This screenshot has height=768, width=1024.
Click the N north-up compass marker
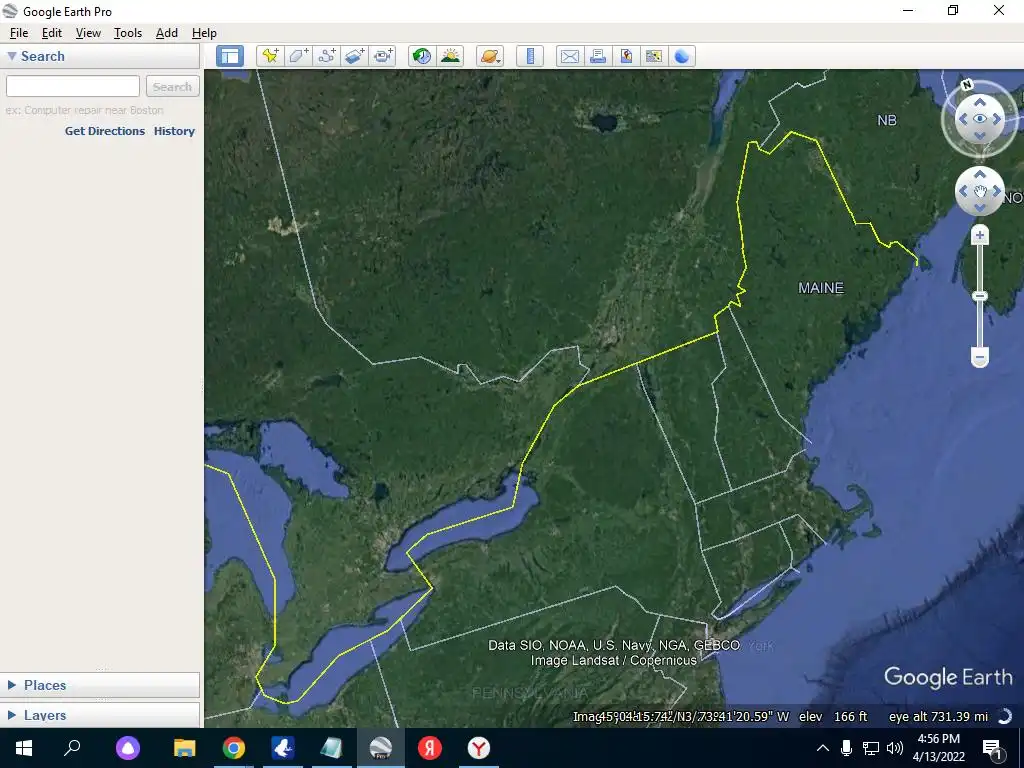(967, 84)
